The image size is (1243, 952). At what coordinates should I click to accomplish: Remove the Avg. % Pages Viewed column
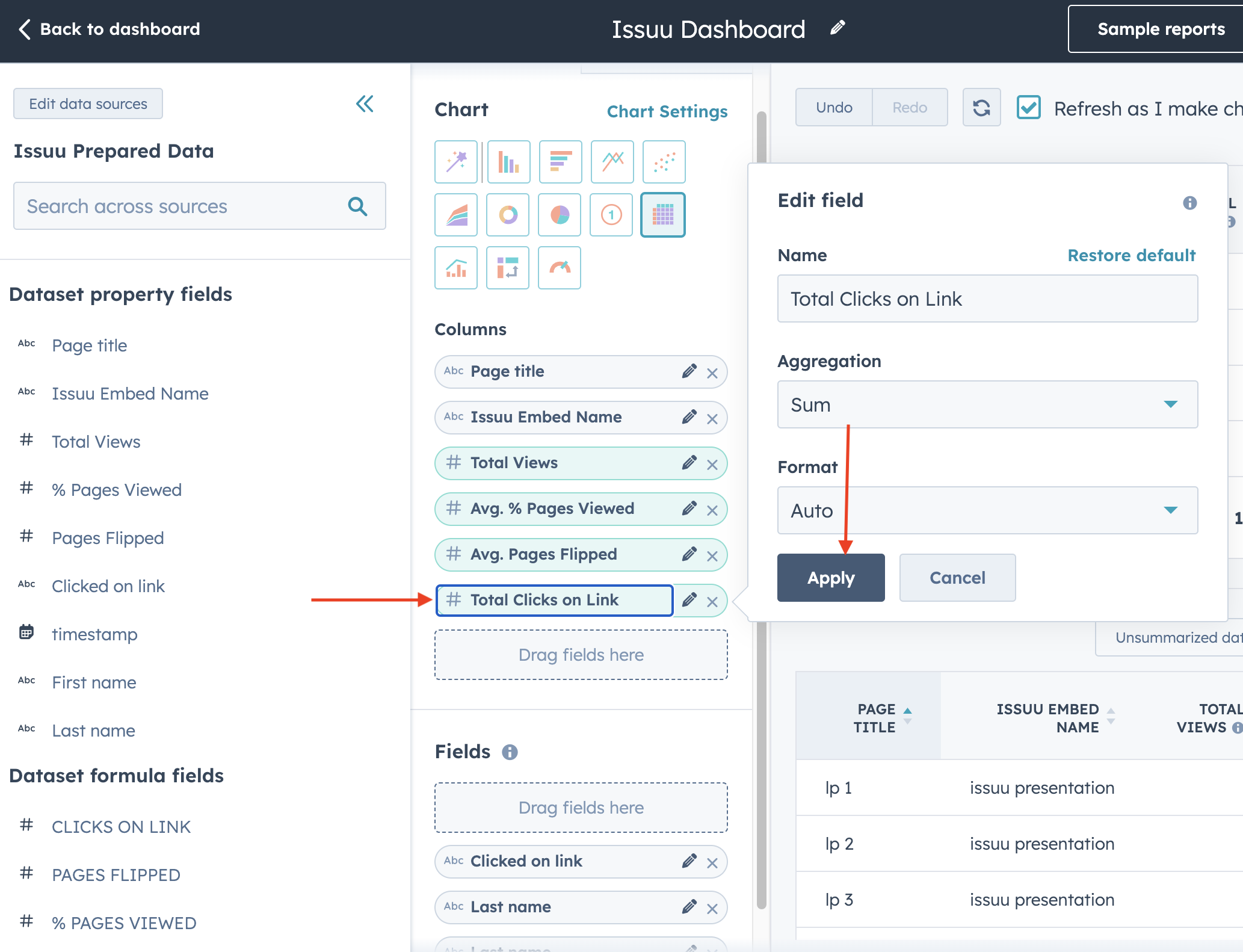pyautogui.click(x=712, y=510)
